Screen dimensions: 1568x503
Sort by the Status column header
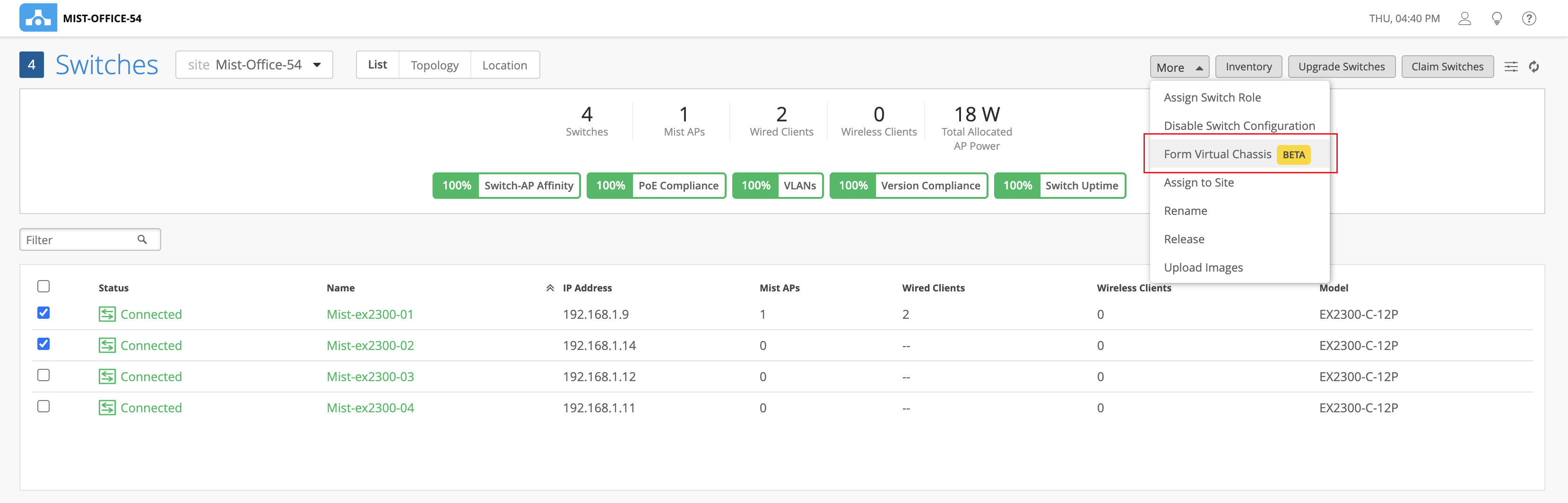click(x=114, y=288)
